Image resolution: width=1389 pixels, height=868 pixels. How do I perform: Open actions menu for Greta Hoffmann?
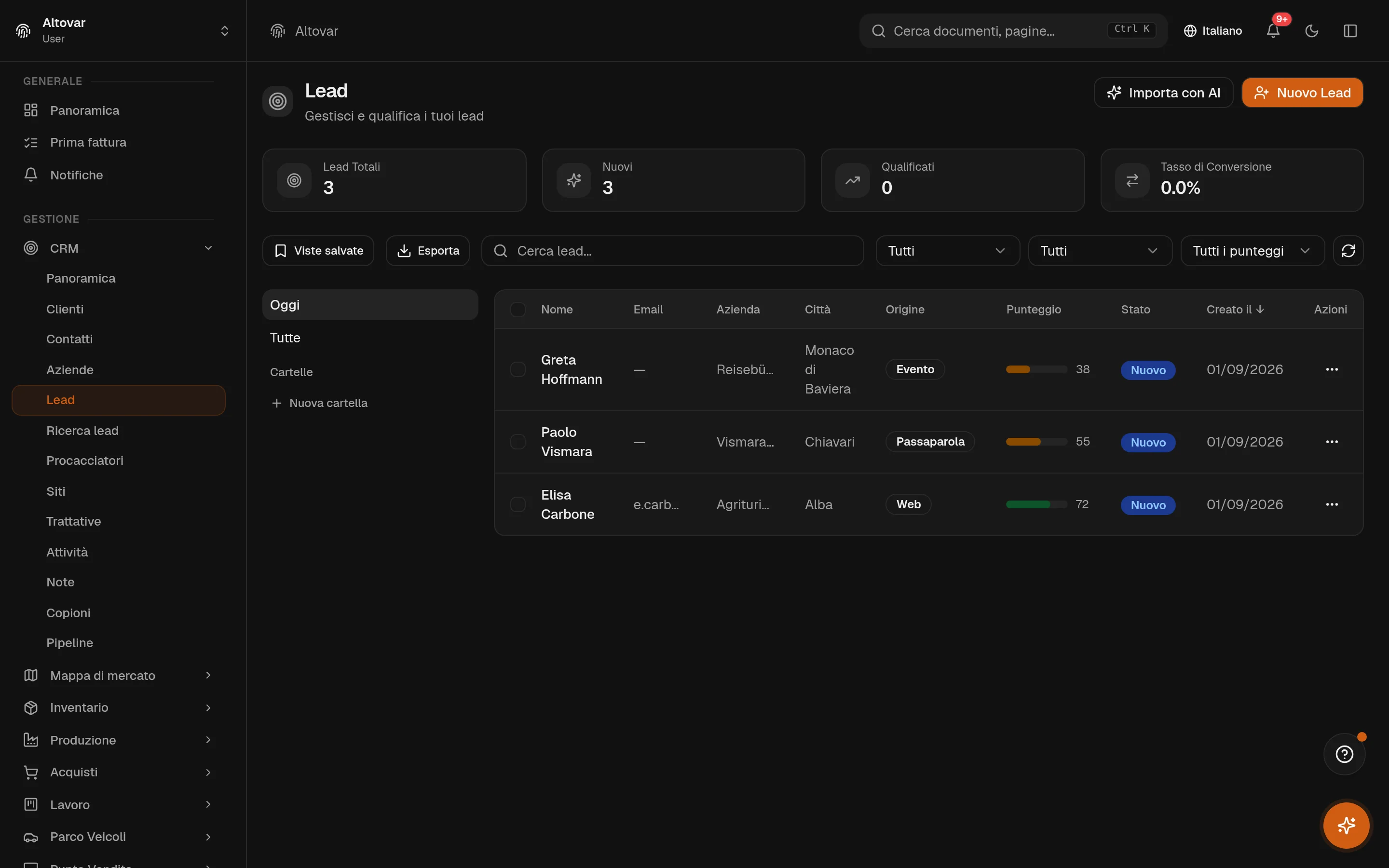pos(1332,369)
